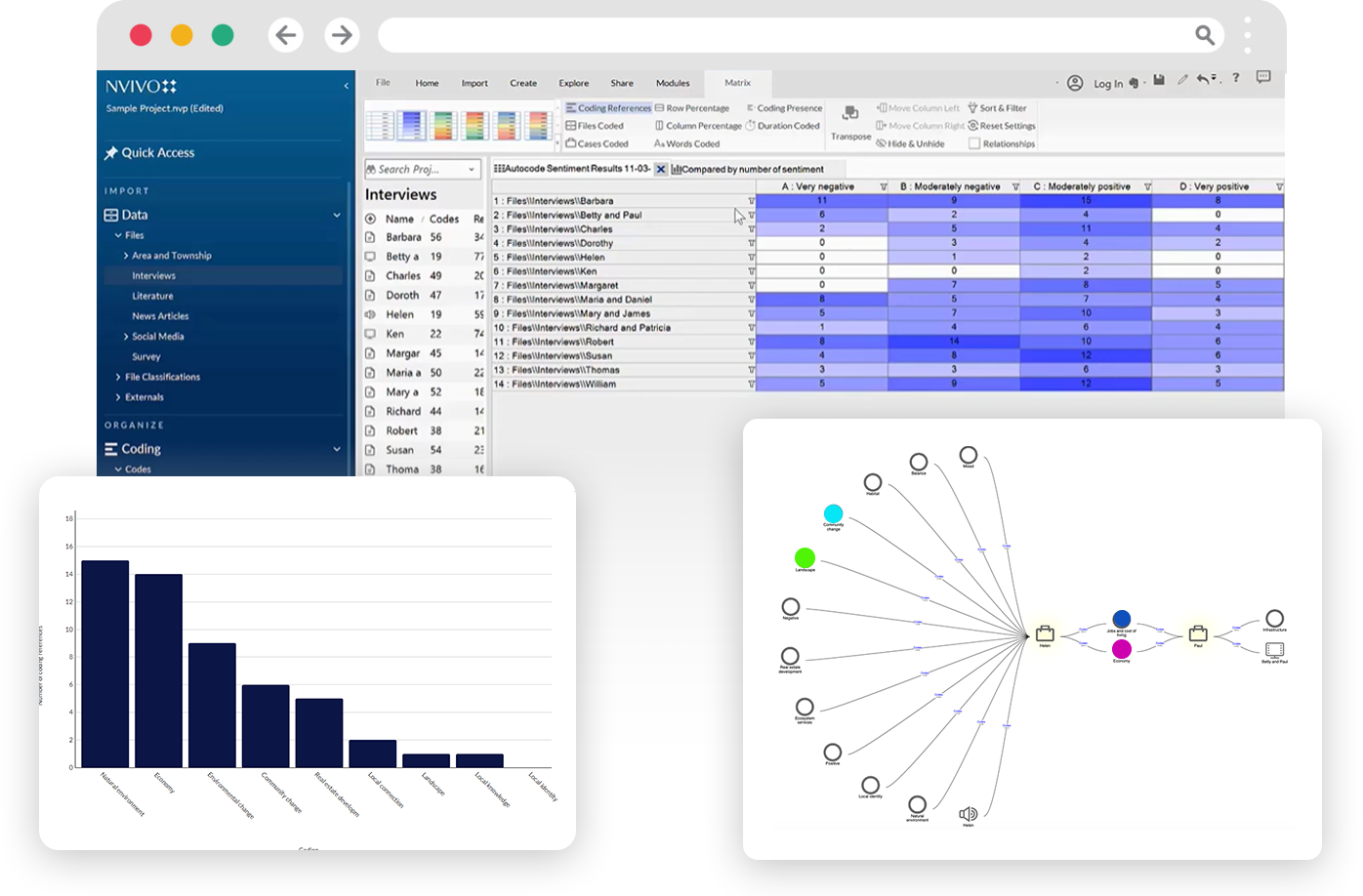Open the Literature folder in sidebar

[152, 296]
